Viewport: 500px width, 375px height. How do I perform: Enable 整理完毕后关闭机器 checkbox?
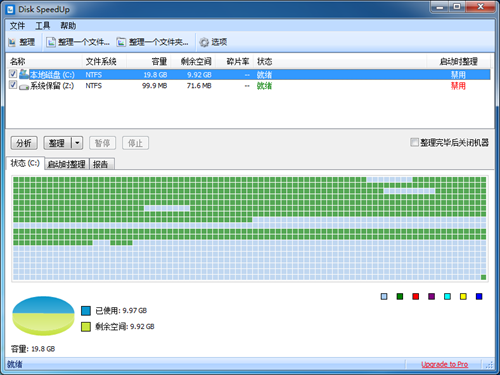tap(414, 142)
